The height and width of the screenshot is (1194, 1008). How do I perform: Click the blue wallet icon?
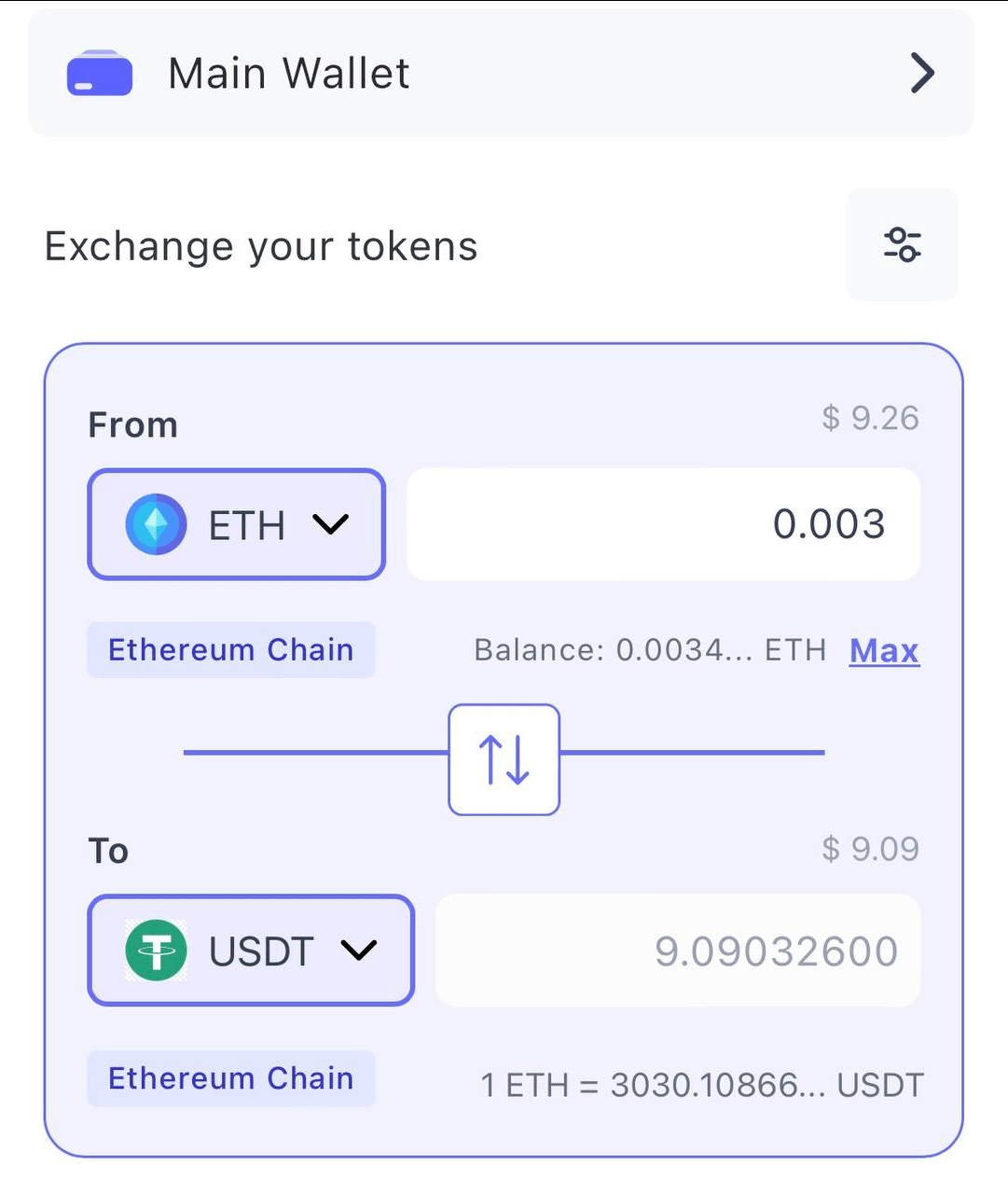(x=100, y=75)
